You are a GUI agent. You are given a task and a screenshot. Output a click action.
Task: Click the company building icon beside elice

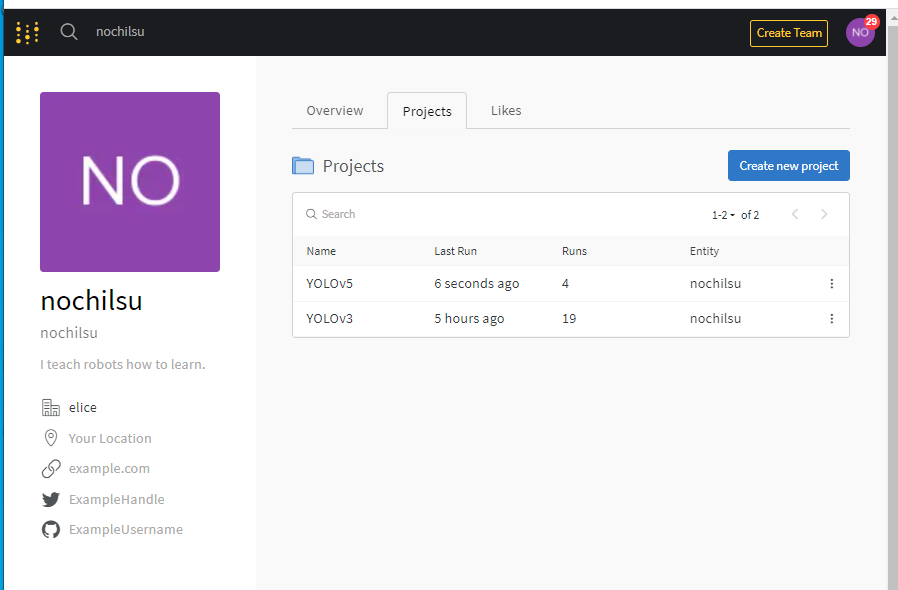click(x=51, y=407)
